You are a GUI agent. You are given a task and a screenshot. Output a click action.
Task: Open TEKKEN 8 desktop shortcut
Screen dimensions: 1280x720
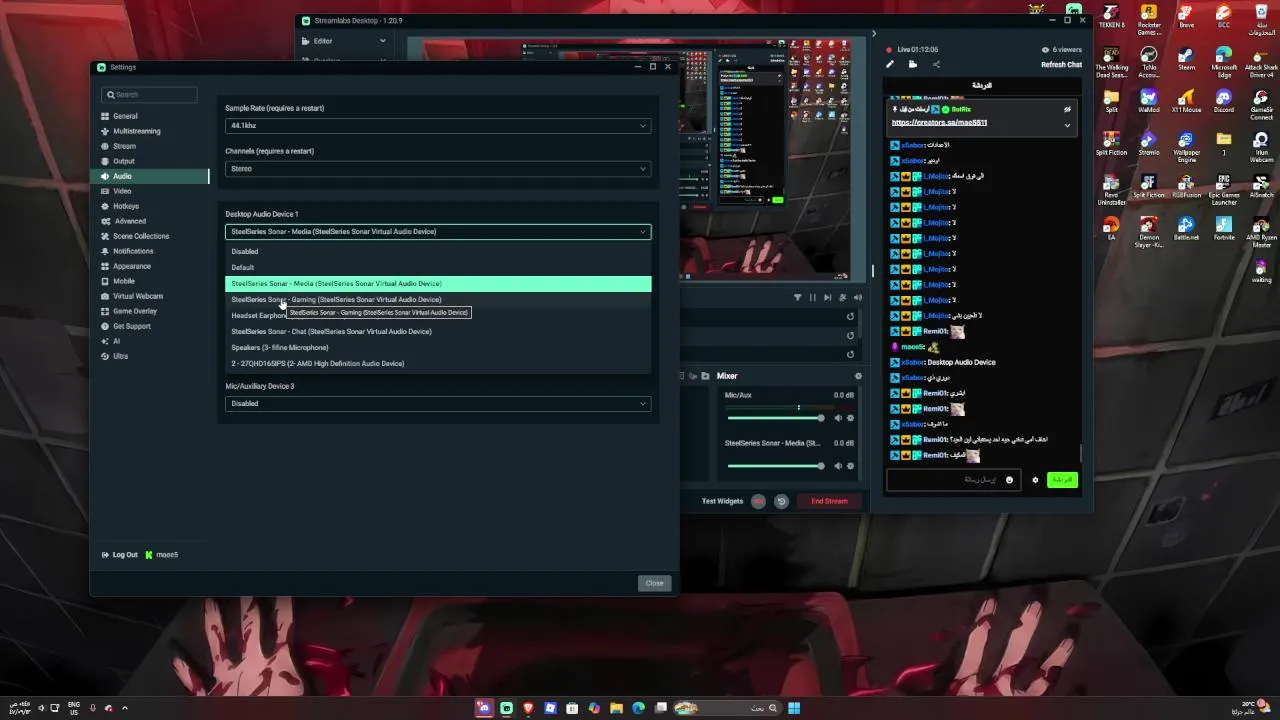click(x=1111, y=17)
